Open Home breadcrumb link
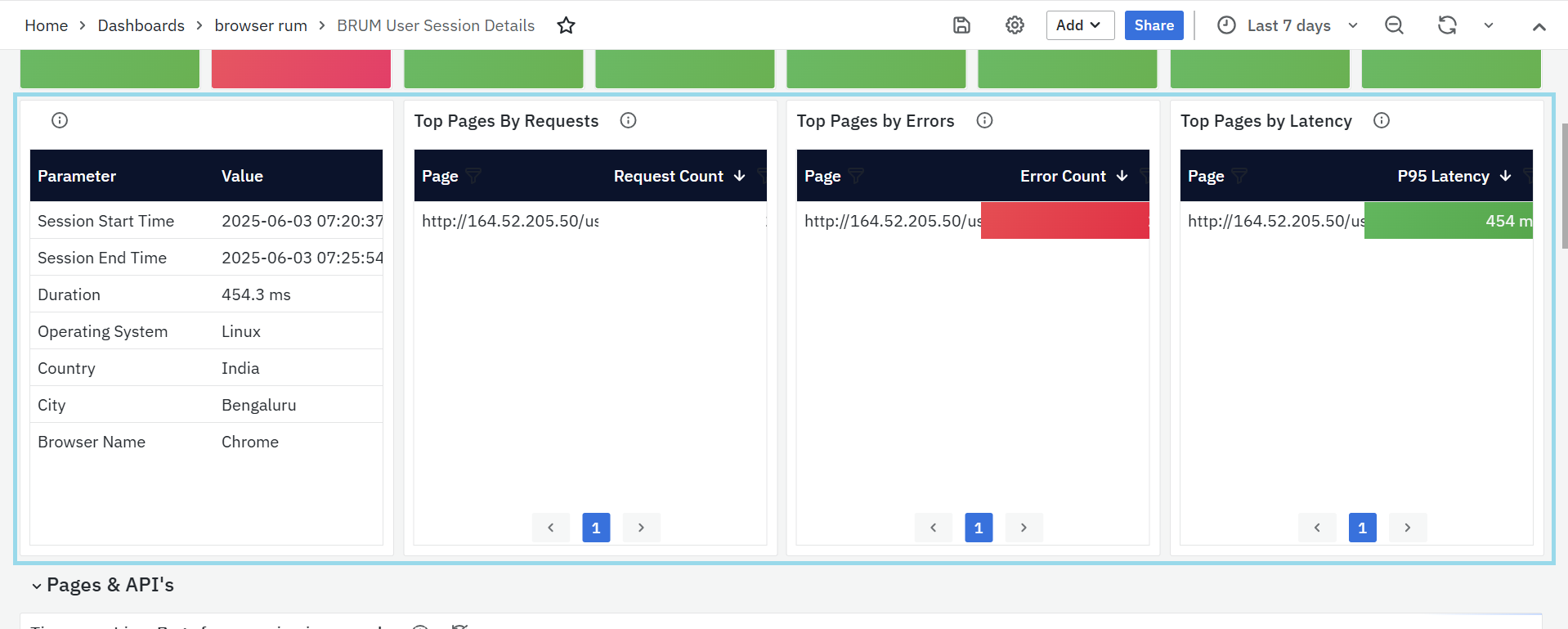Screen dimensions: 1568x629 pyautogui.click(x=46, y=25)
